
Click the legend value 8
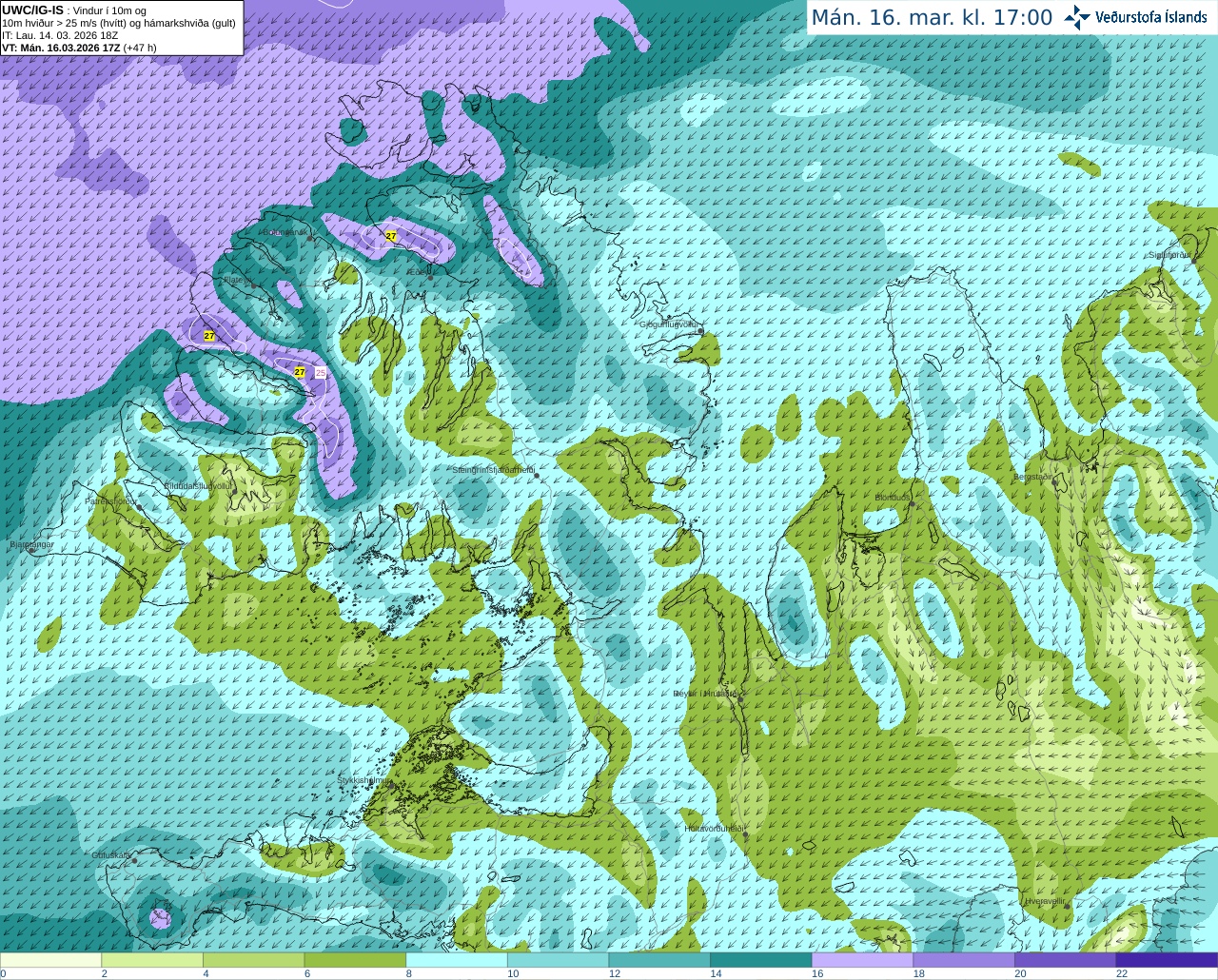click(x=409, y=973)
